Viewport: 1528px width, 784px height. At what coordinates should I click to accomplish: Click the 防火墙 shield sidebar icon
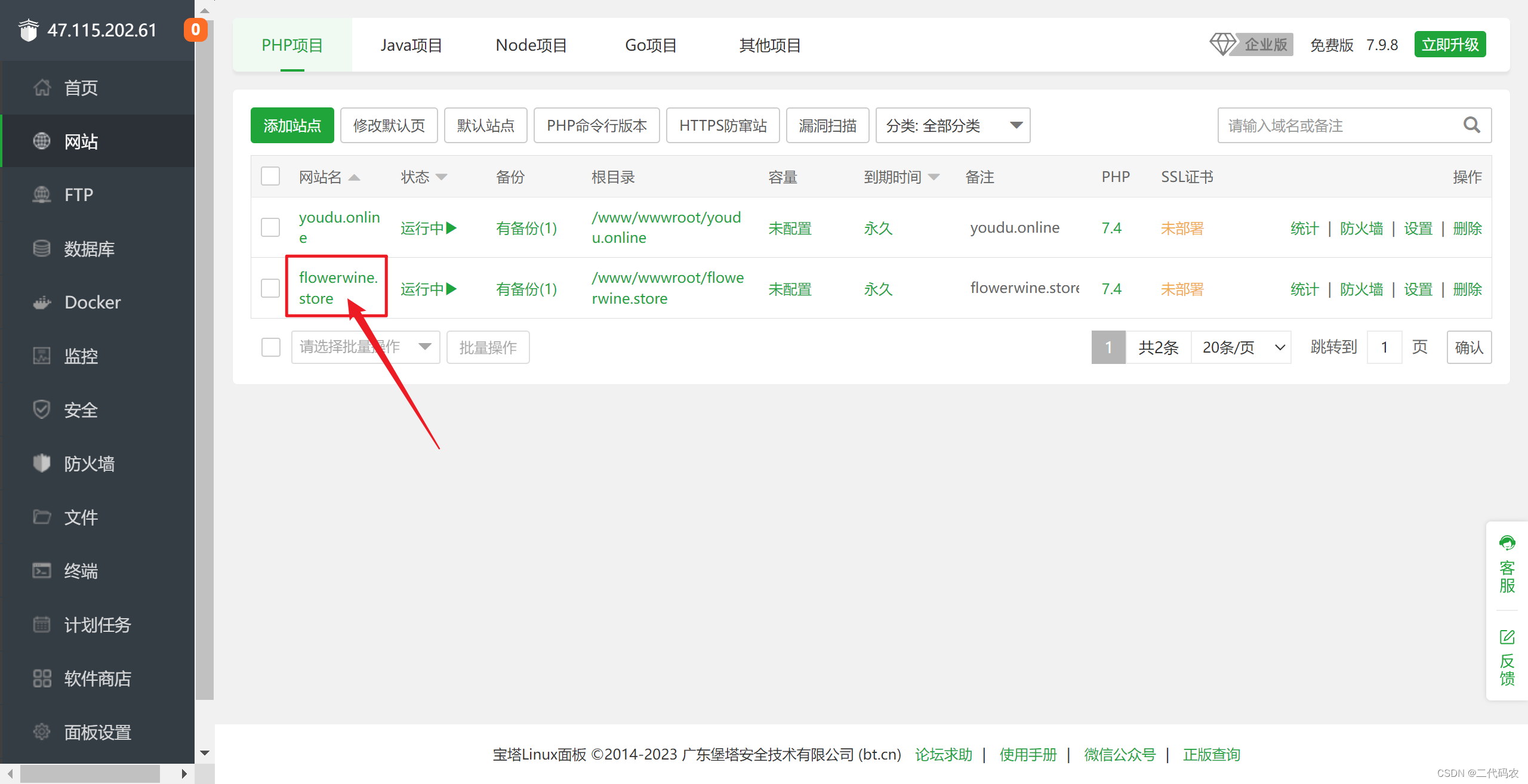pos(42,463)
